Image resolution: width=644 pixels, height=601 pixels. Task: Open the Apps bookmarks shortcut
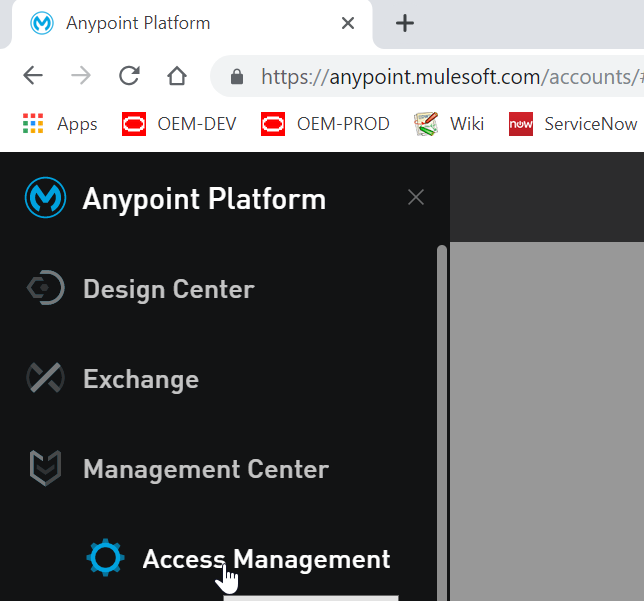60,124
